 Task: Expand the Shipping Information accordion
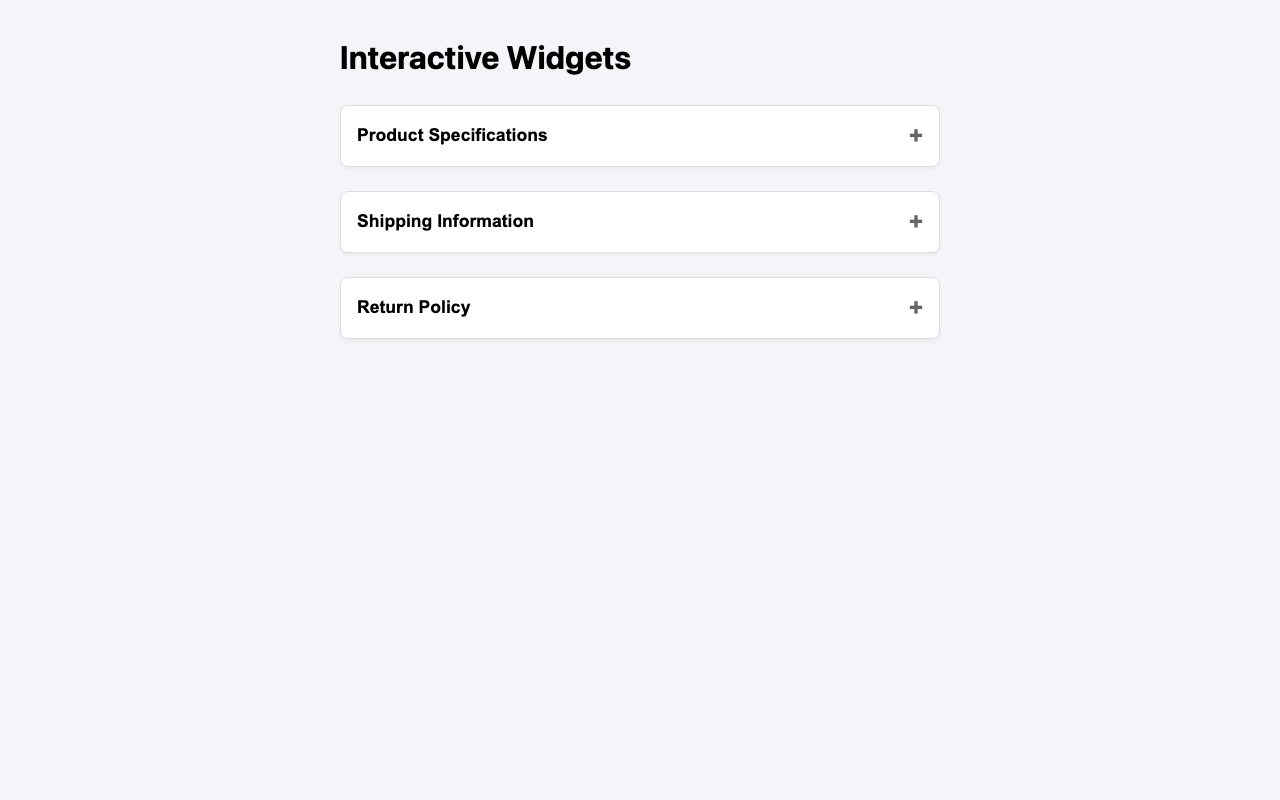(x=640, y=221)
